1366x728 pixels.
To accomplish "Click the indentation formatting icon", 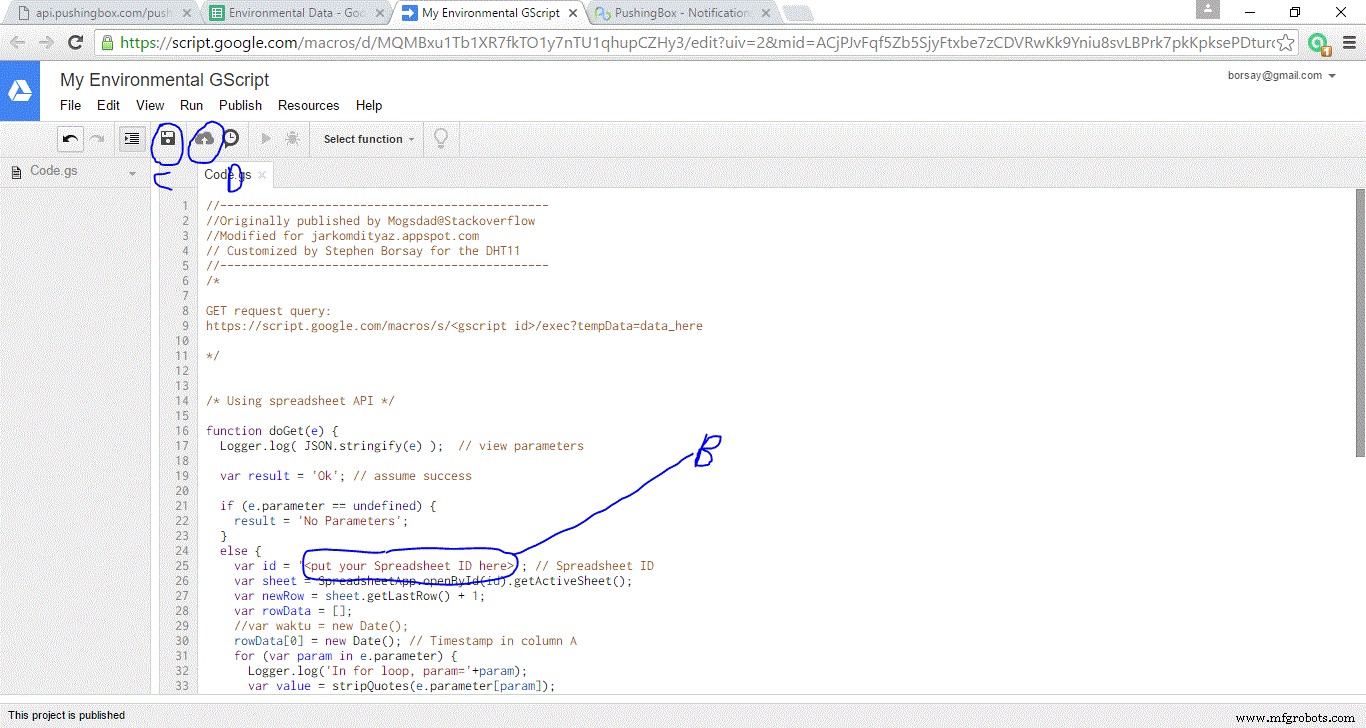I will click(131, 138).
